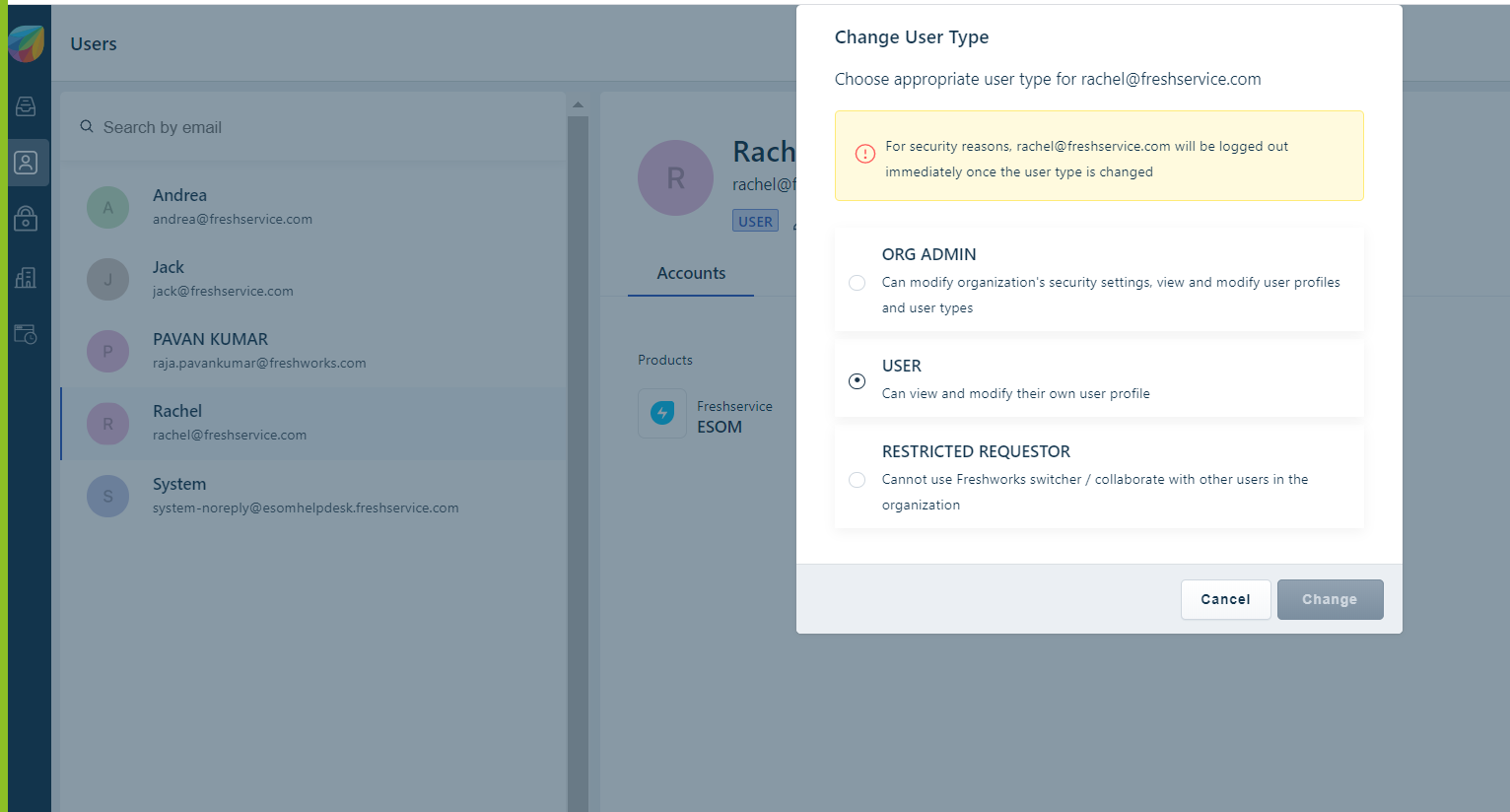Click system-noreply@esomhelpdesk.freshservice.com email
Image resolution: width=1510 pixels, height=812 pixels.
306,507
